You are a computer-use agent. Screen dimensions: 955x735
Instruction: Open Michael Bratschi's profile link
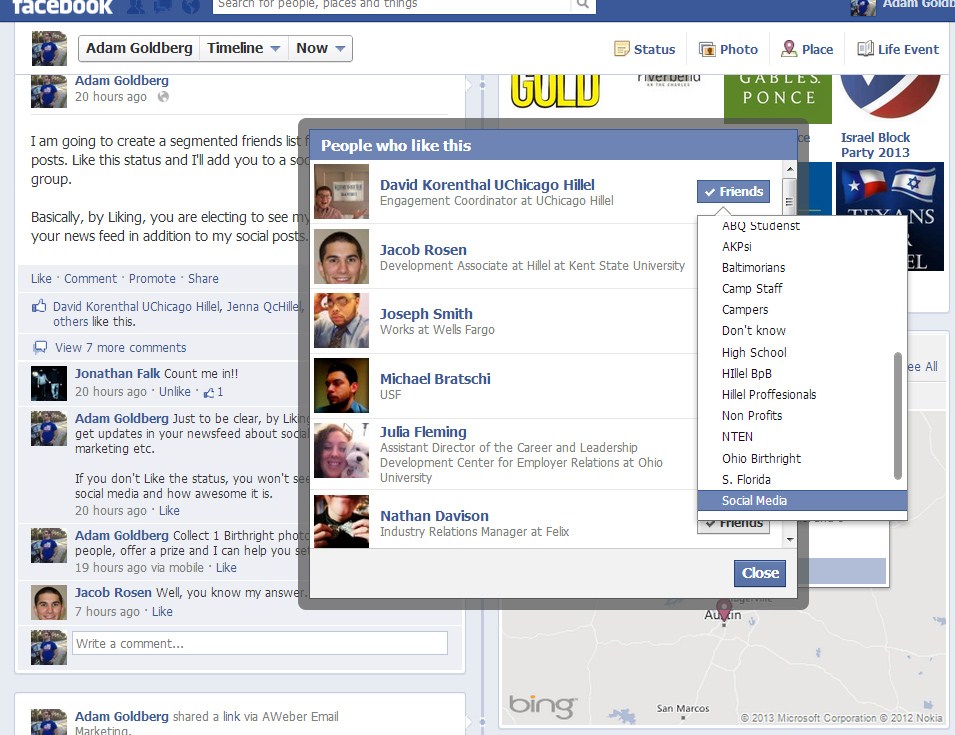tap(435, 379)
